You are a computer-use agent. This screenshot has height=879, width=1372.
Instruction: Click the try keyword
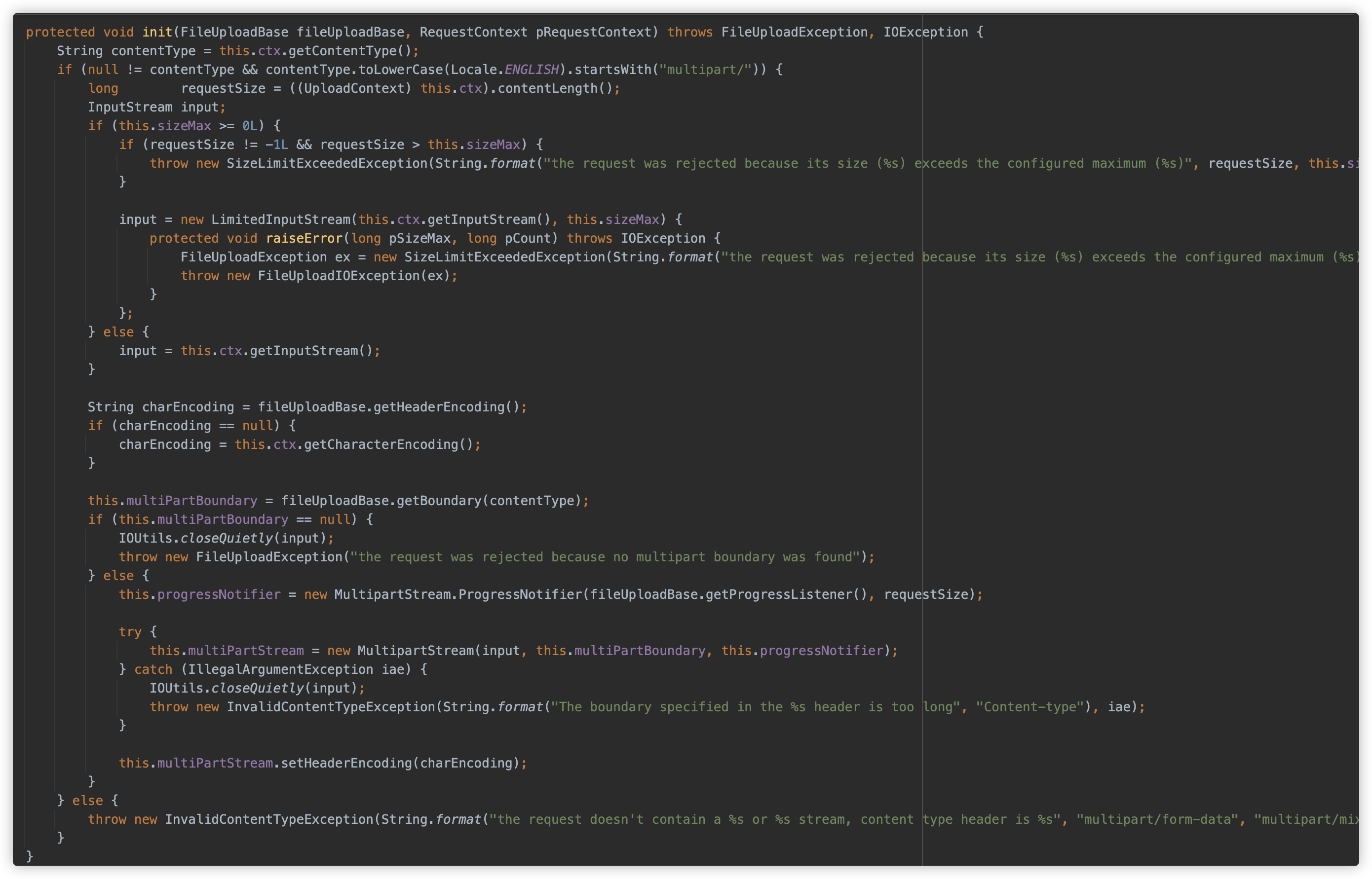[x=130, y=632]
